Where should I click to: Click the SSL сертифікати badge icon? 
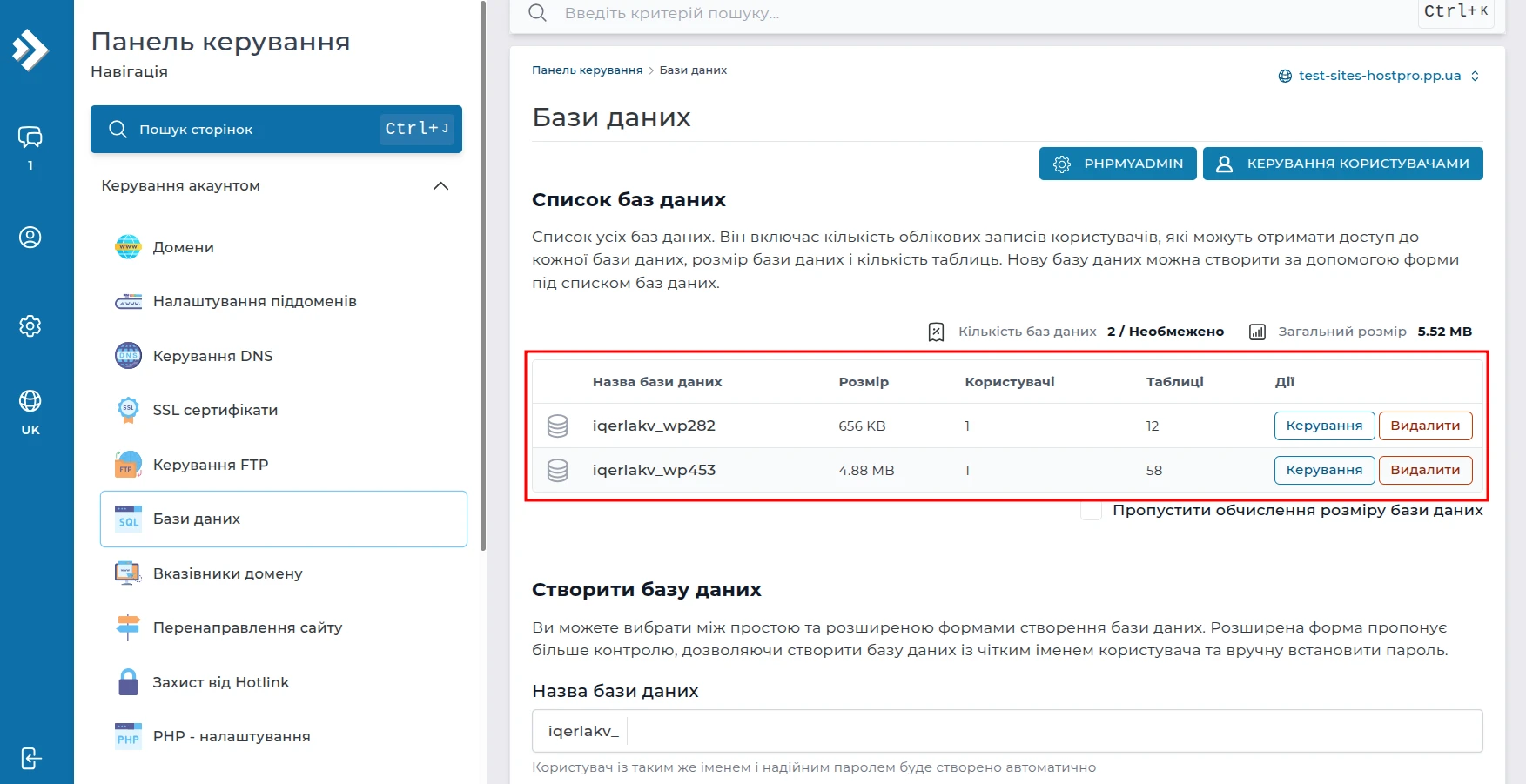pos(128,410)
